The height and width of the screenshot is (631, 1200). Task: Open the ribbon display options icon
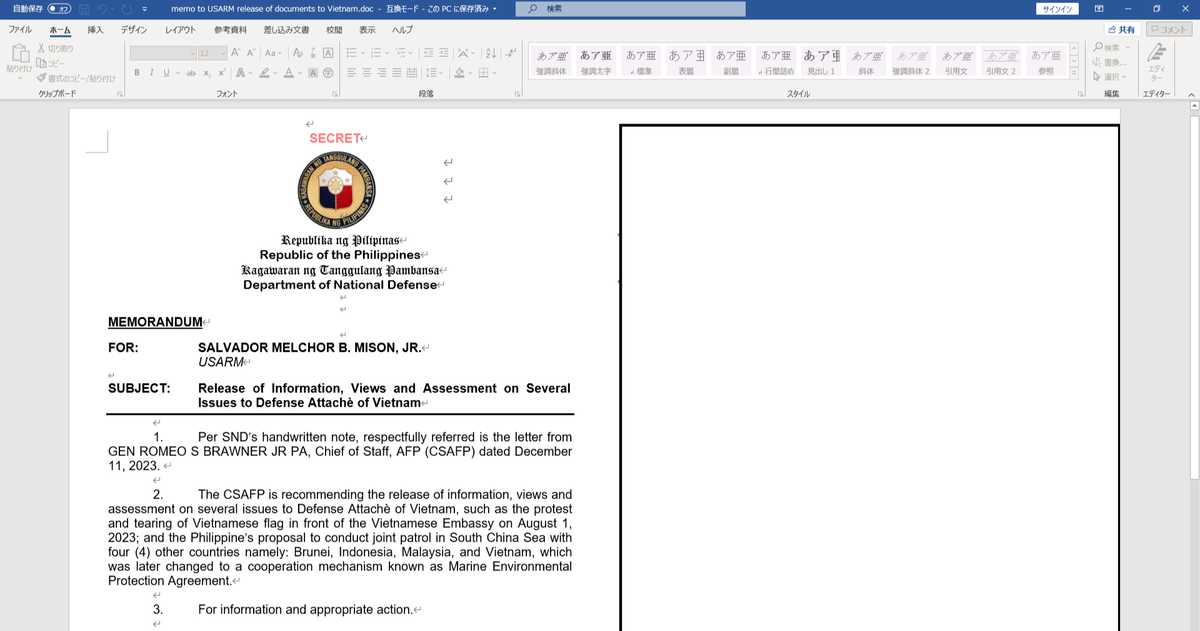point(1098,8)
